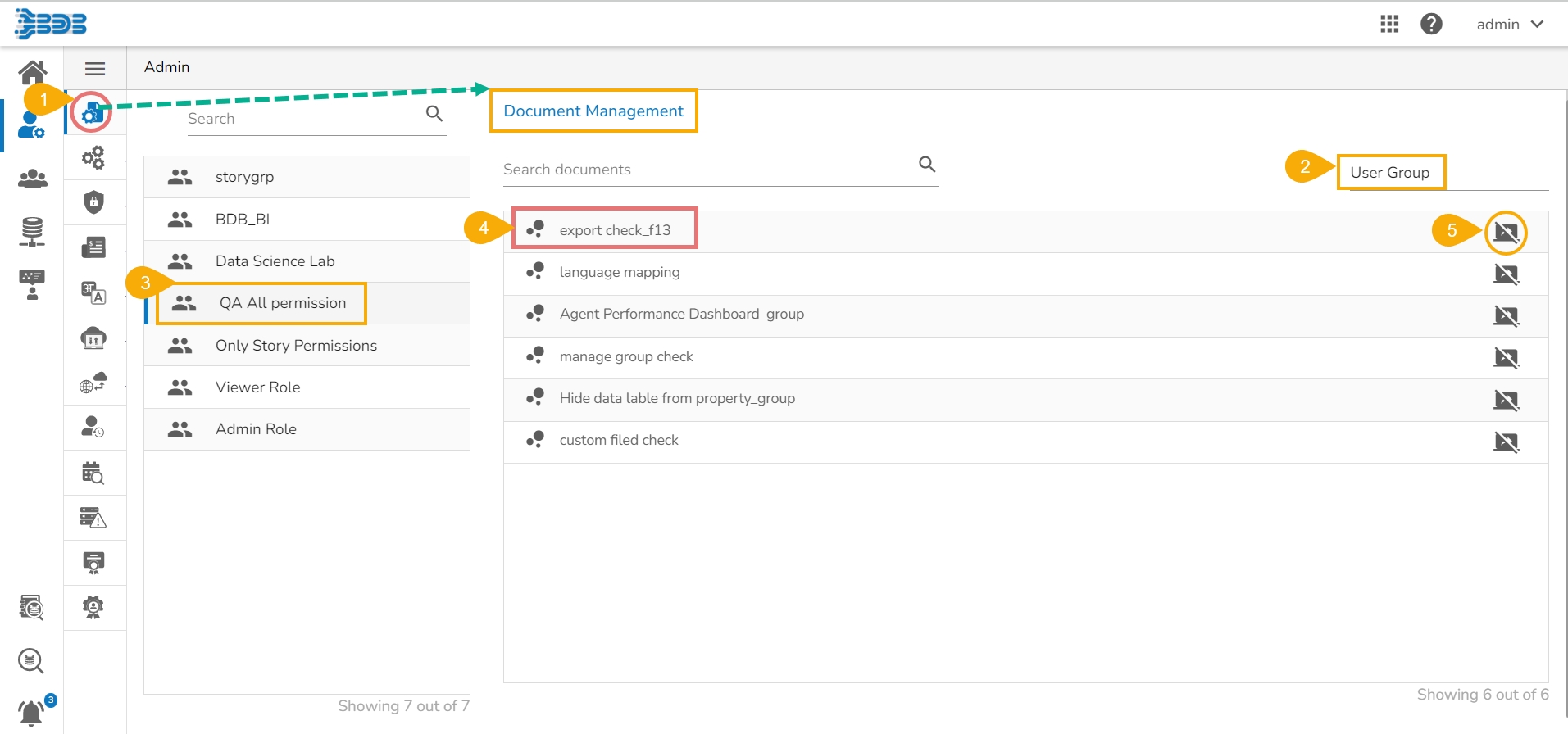Open the apps grid menu

click(x=1389, y=25)
